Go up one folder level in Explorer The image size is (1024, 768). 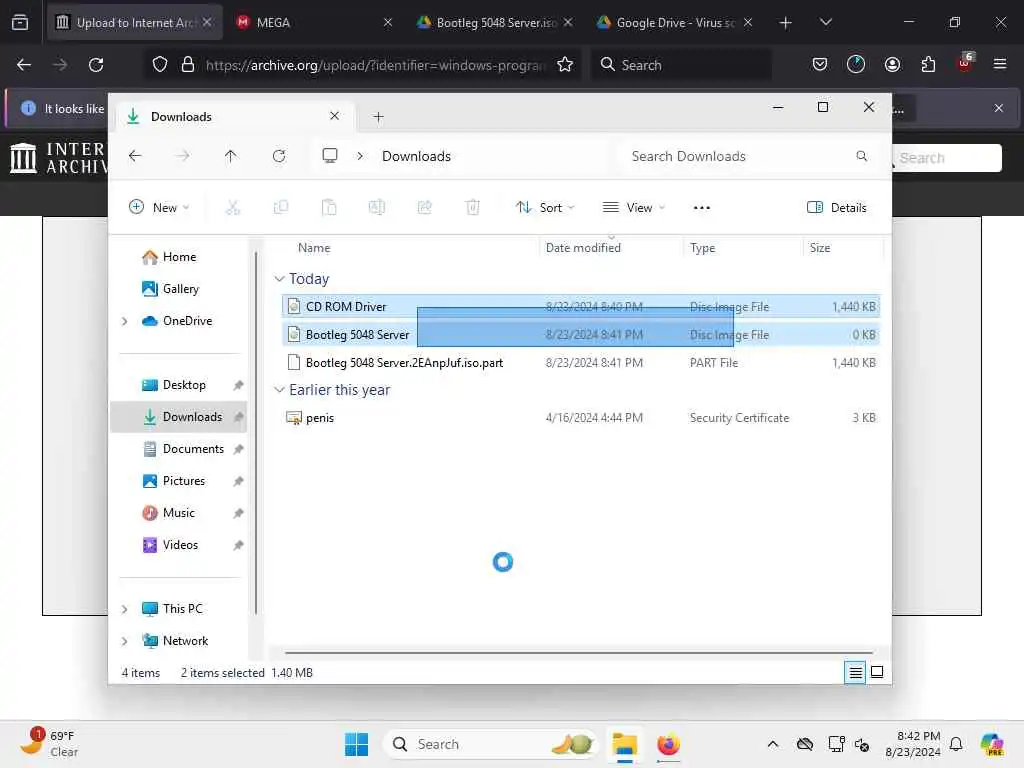(231, 156)
